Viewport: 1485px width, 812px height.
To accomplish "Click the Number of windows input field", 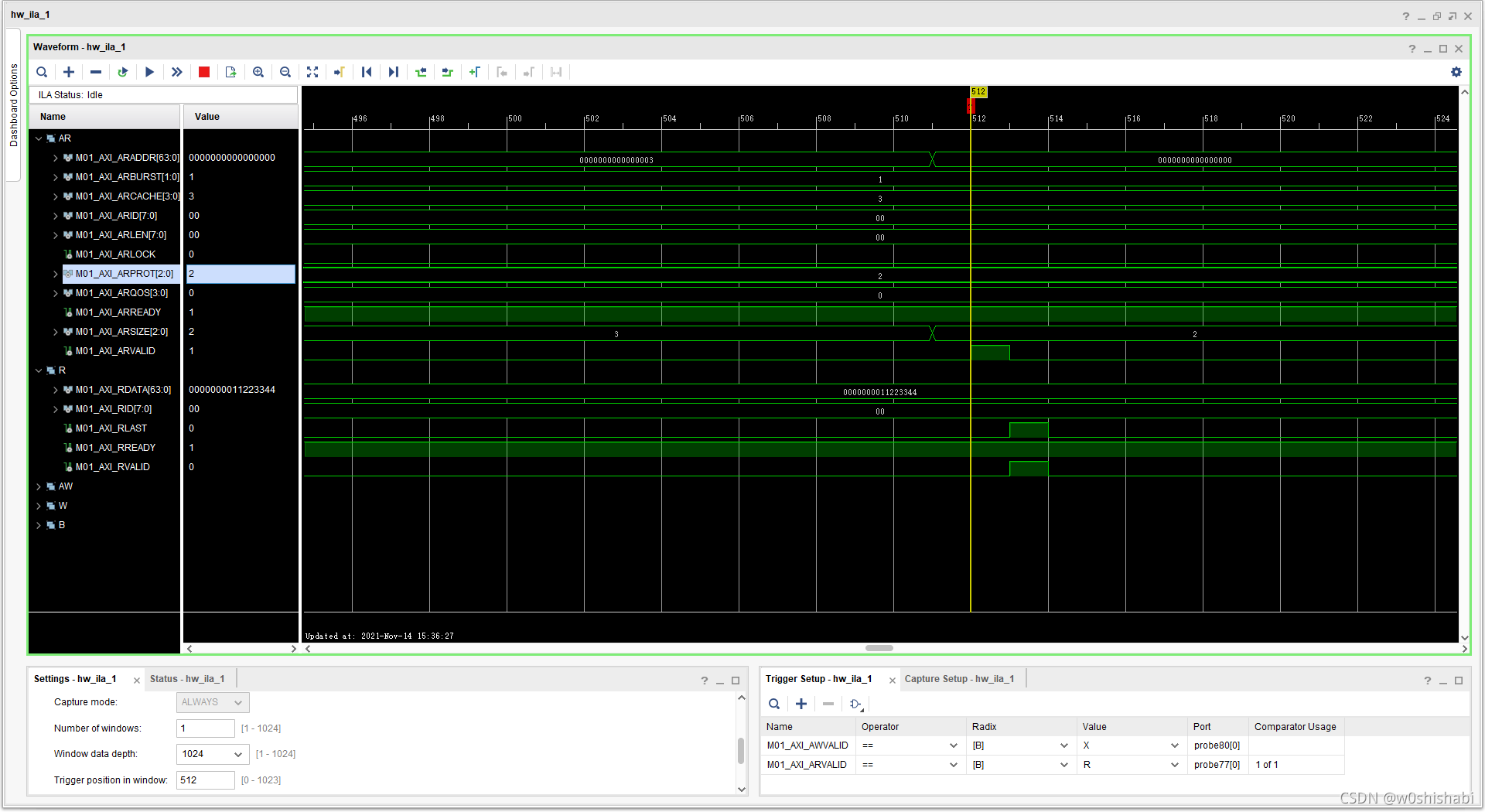I will click(205, 728).
